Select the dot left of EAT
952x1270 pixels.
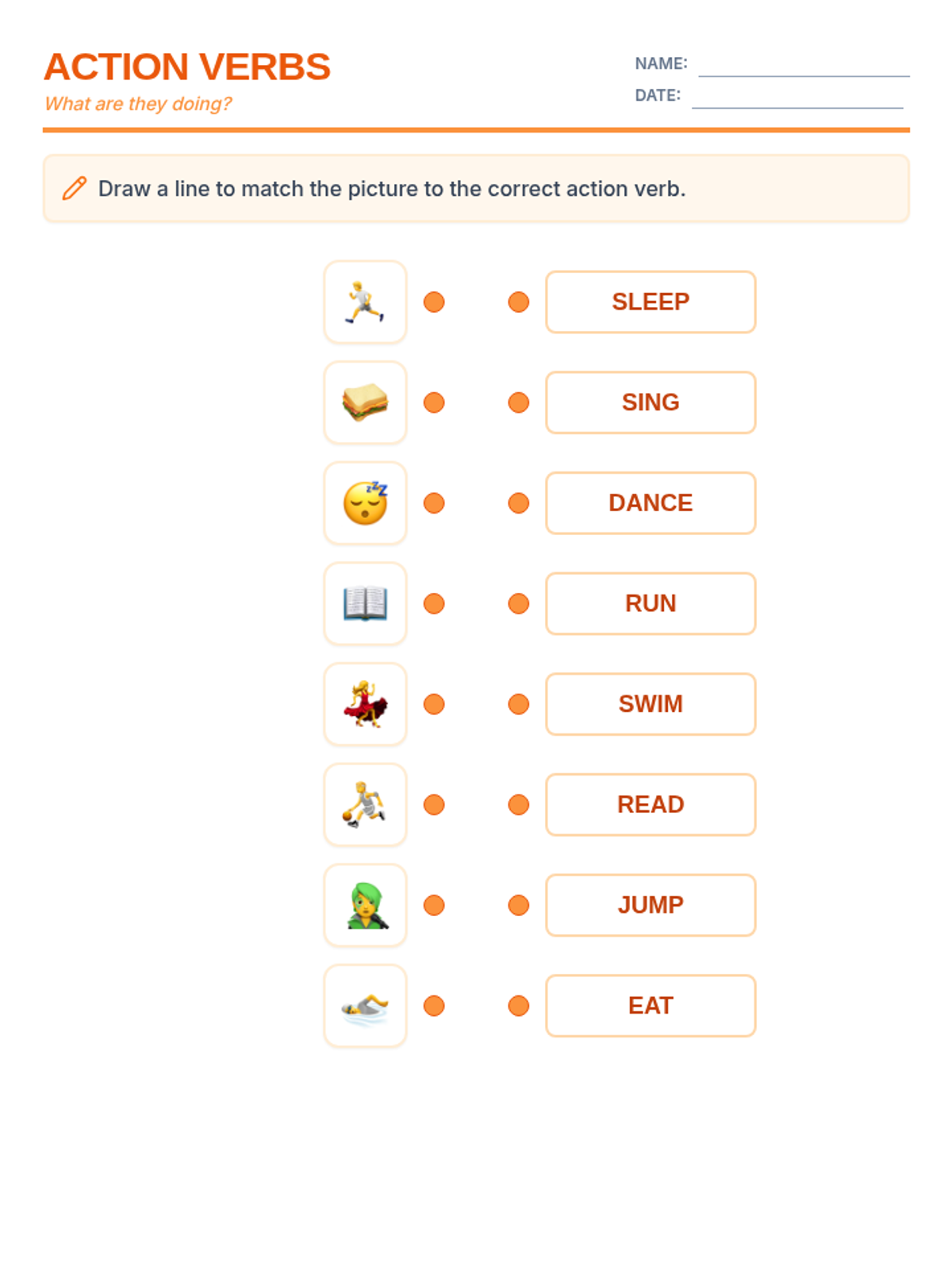519,1006
